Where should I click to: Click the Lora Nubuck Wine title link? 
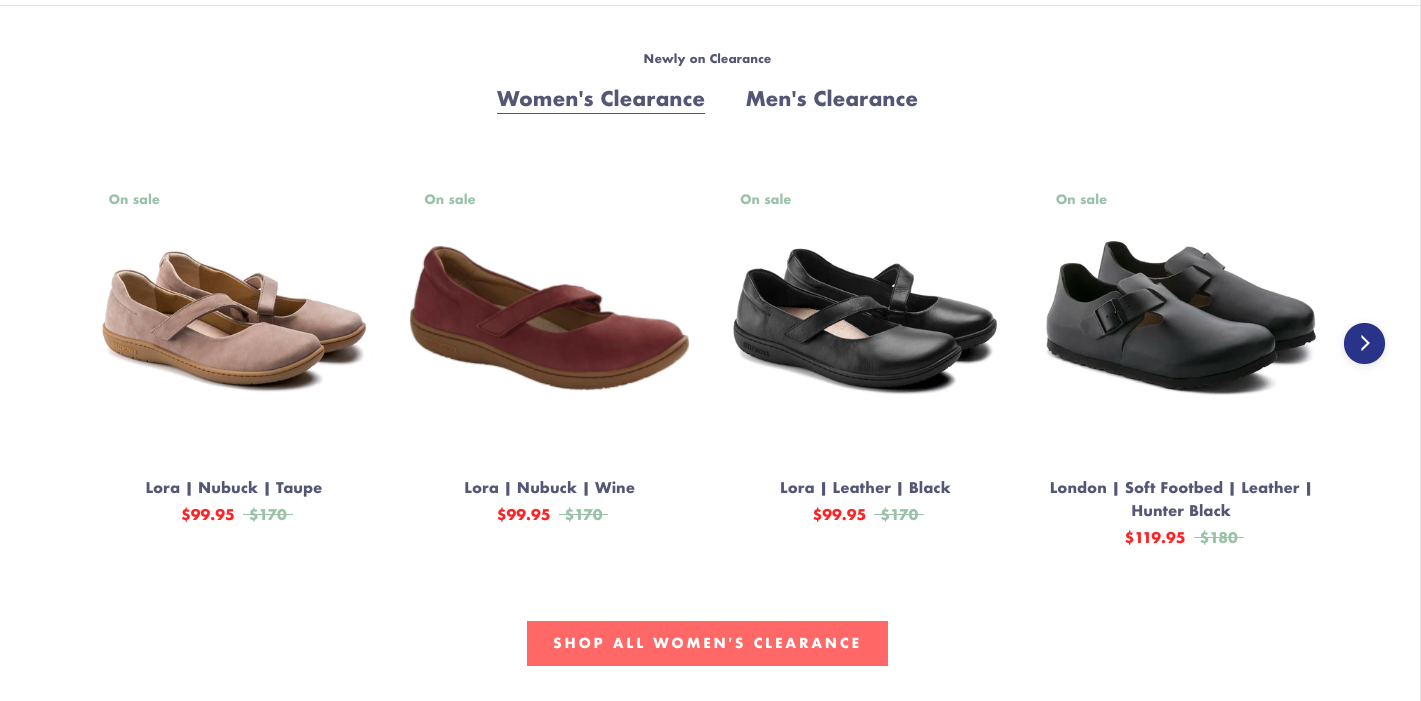pyautogui.click(x=549, y=488)
